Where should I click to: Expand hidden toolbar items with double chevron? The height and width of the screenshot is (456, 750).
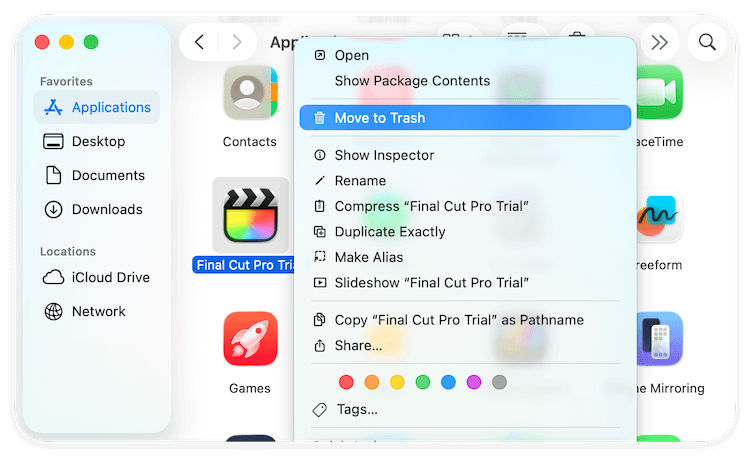660,42
